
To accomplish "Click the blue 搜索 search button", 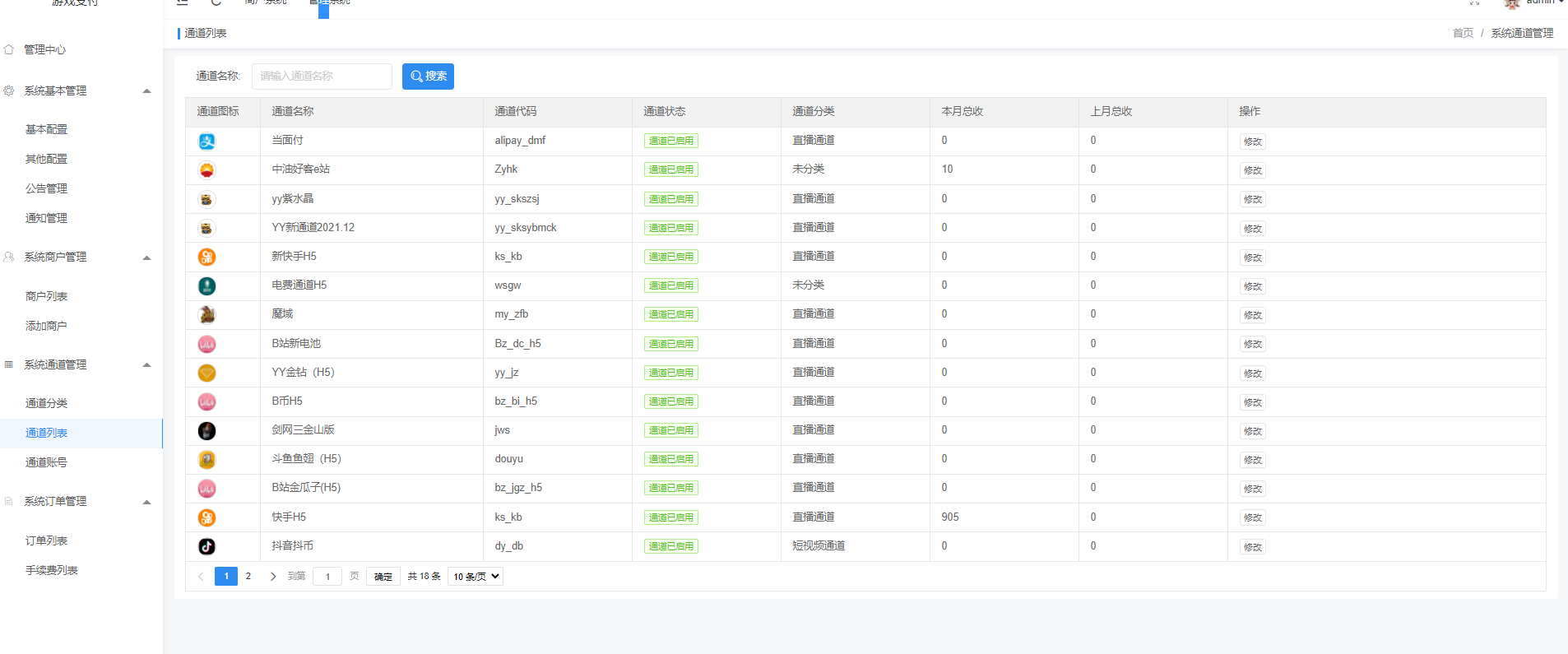I will pyautogui.click(x=428, y=77).
